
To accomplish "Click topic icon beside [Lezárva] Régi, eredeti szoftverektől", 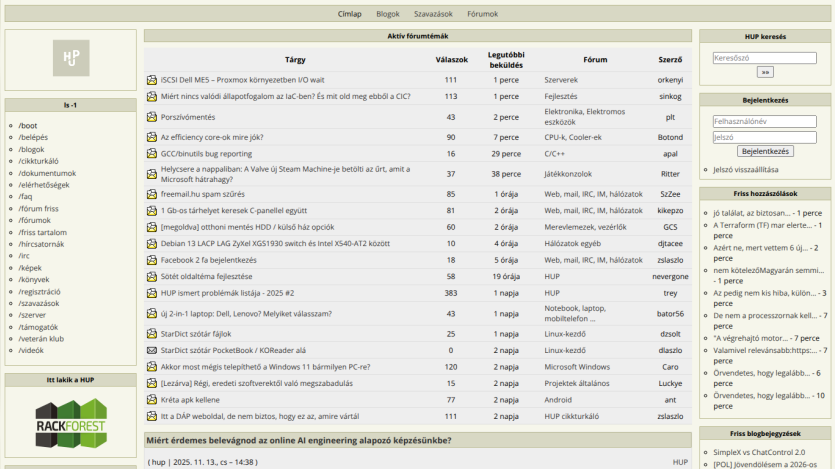I will [x=152, y=383].
